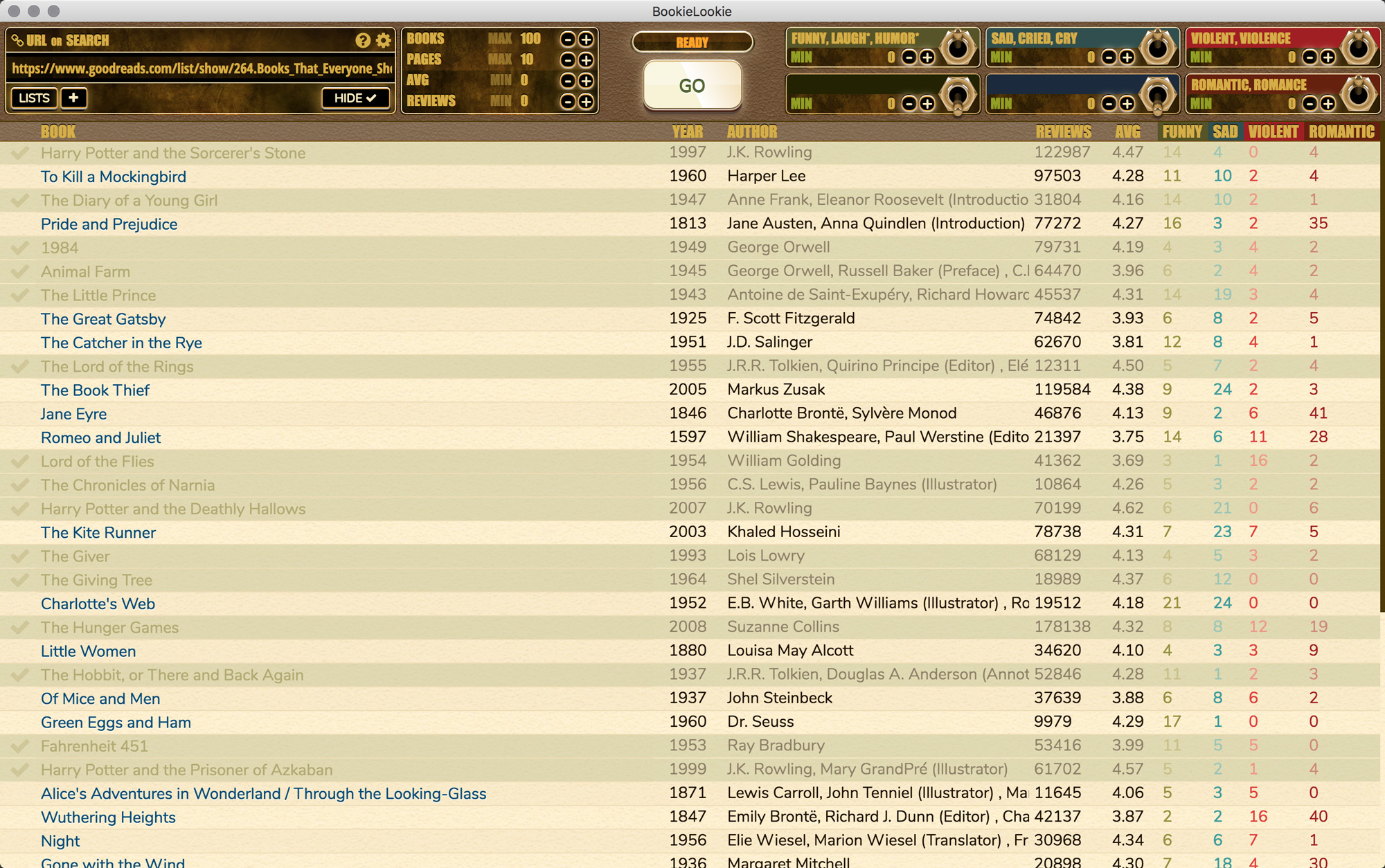
Task: Sort by the AVG column header
Action: (x=1127, y=132)
